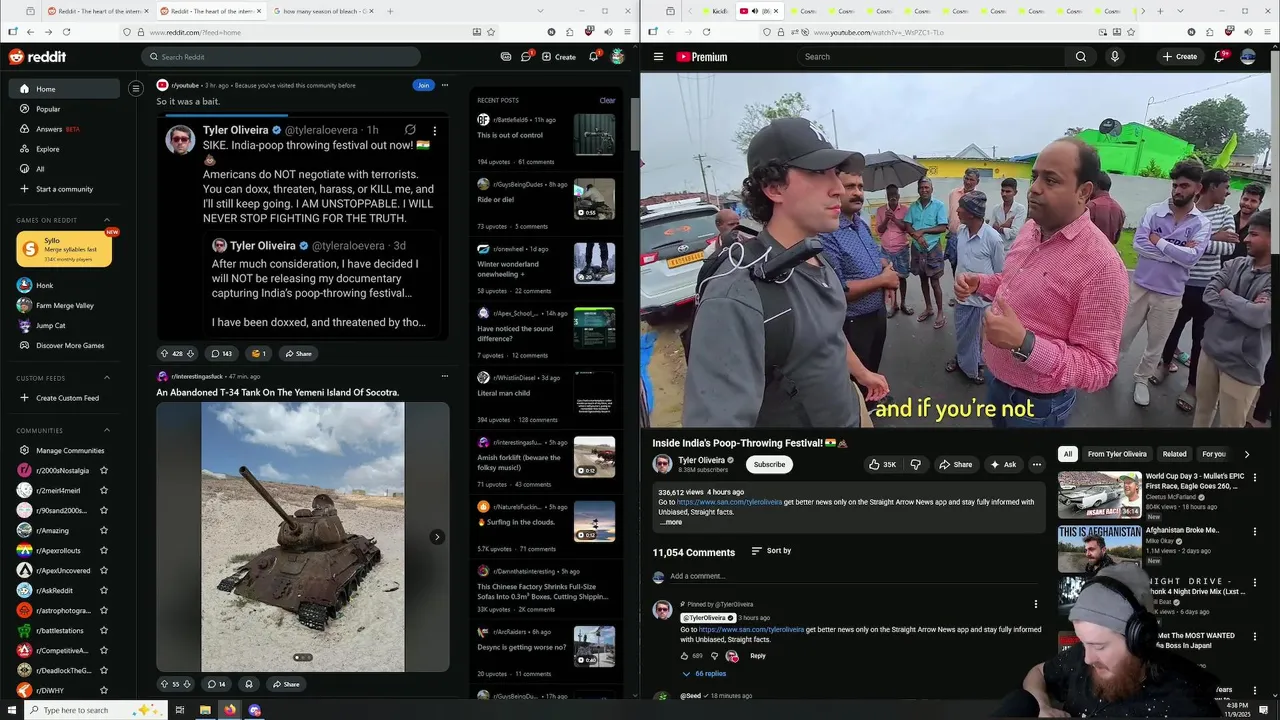The height and width of the screenshot is (720, 1280).
Task: Click the Search Reddit field
Action: coord(281,57)
